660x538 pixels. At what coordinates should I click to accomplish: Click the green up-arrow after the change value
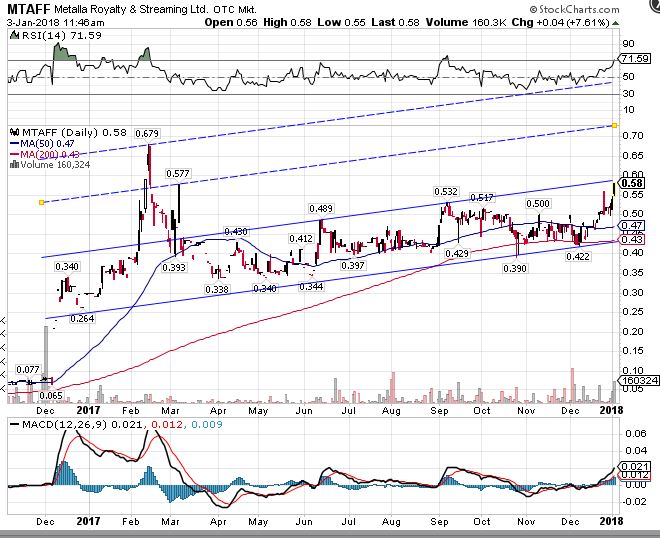pos(615,23)
